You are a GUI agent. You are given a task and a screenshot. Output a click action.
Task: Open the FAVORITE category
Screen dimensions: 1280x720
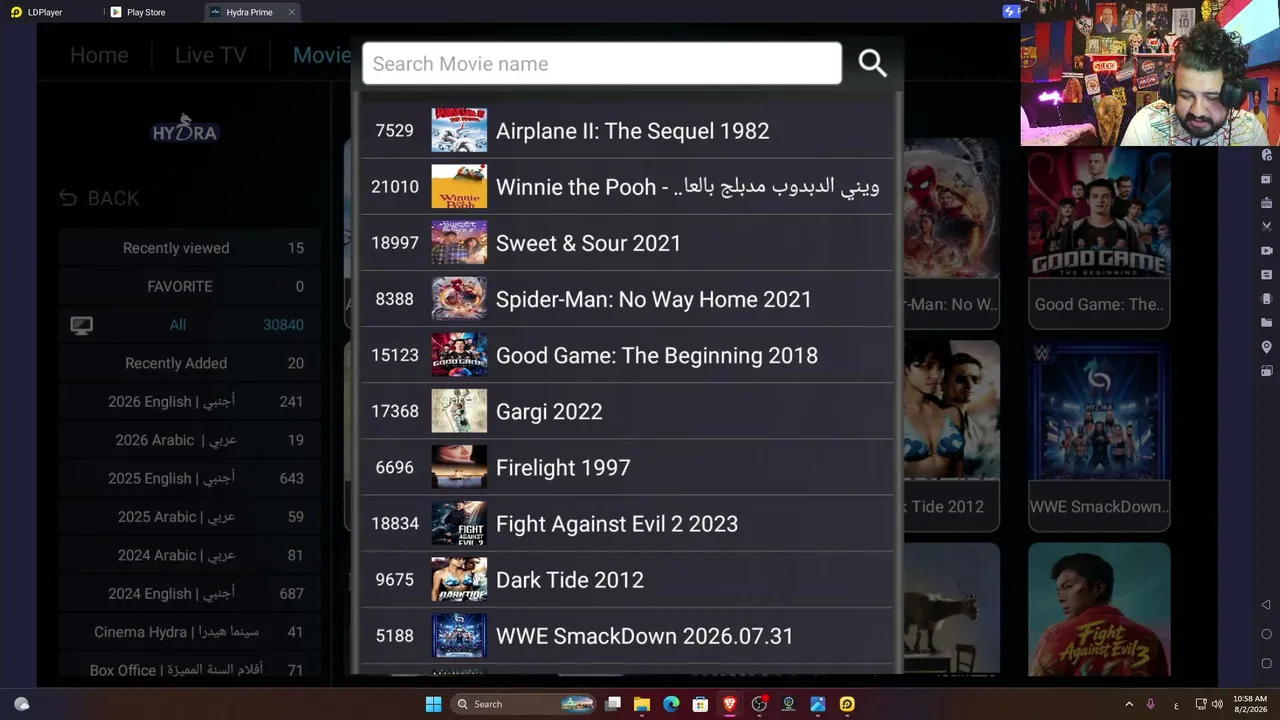pyautogui.click(x=190, y=286)
